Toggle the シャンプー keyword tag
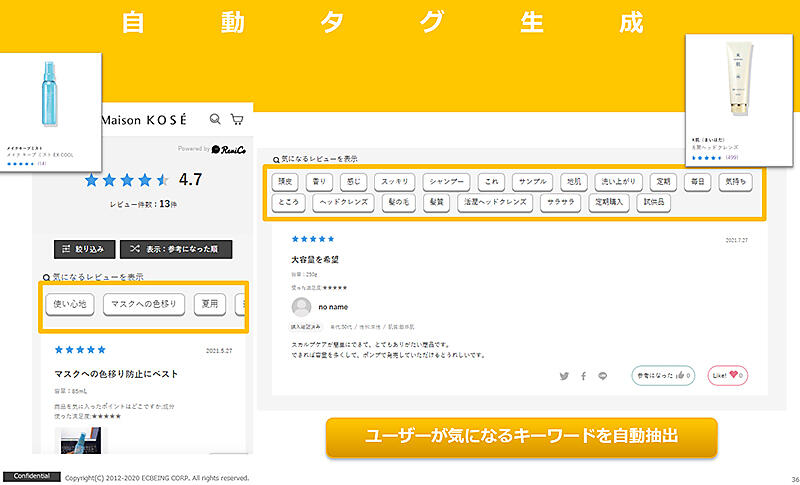 point(445,182)
